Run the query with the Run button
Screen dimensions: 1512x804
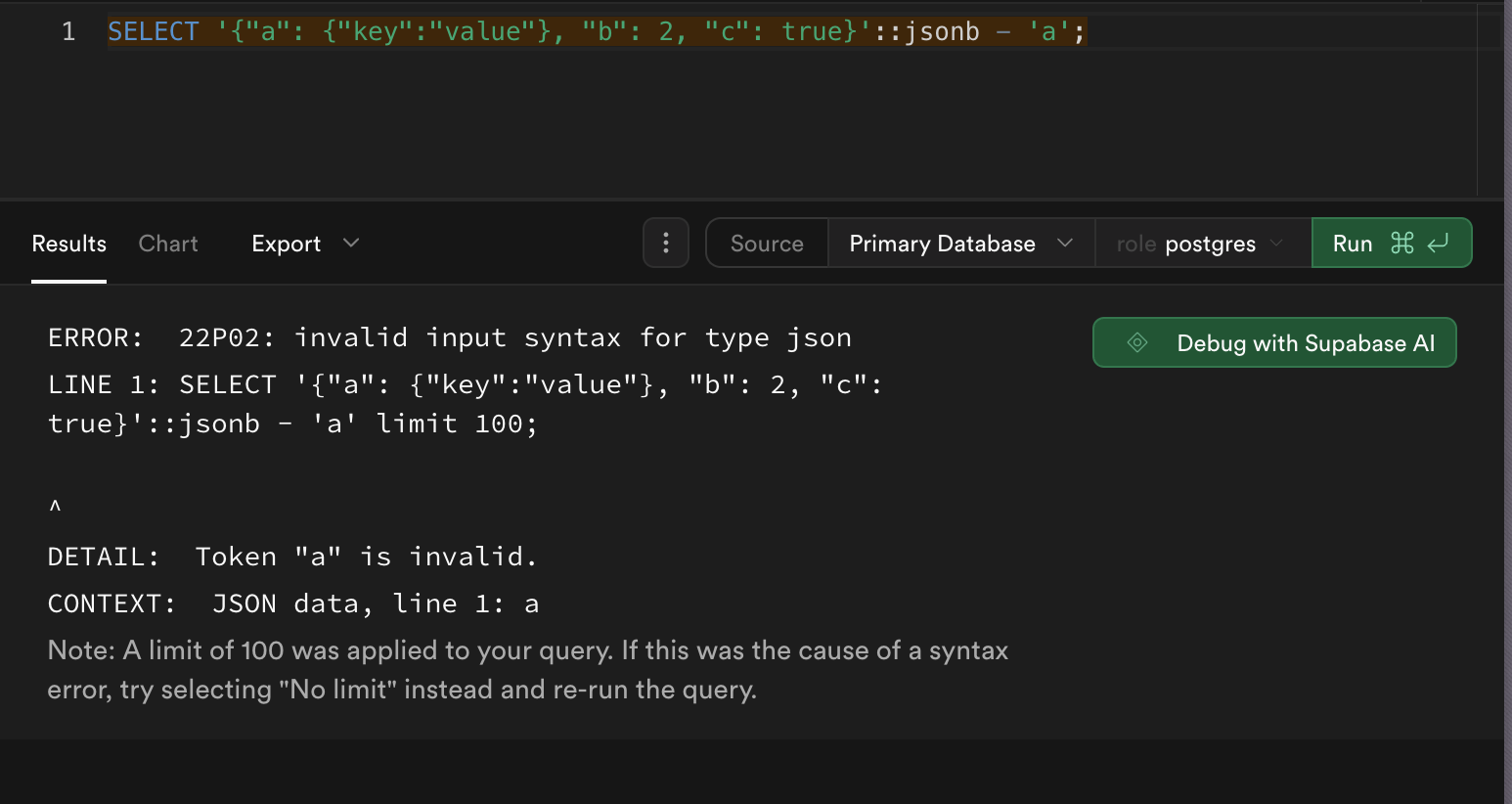(x=1353, y=244)
